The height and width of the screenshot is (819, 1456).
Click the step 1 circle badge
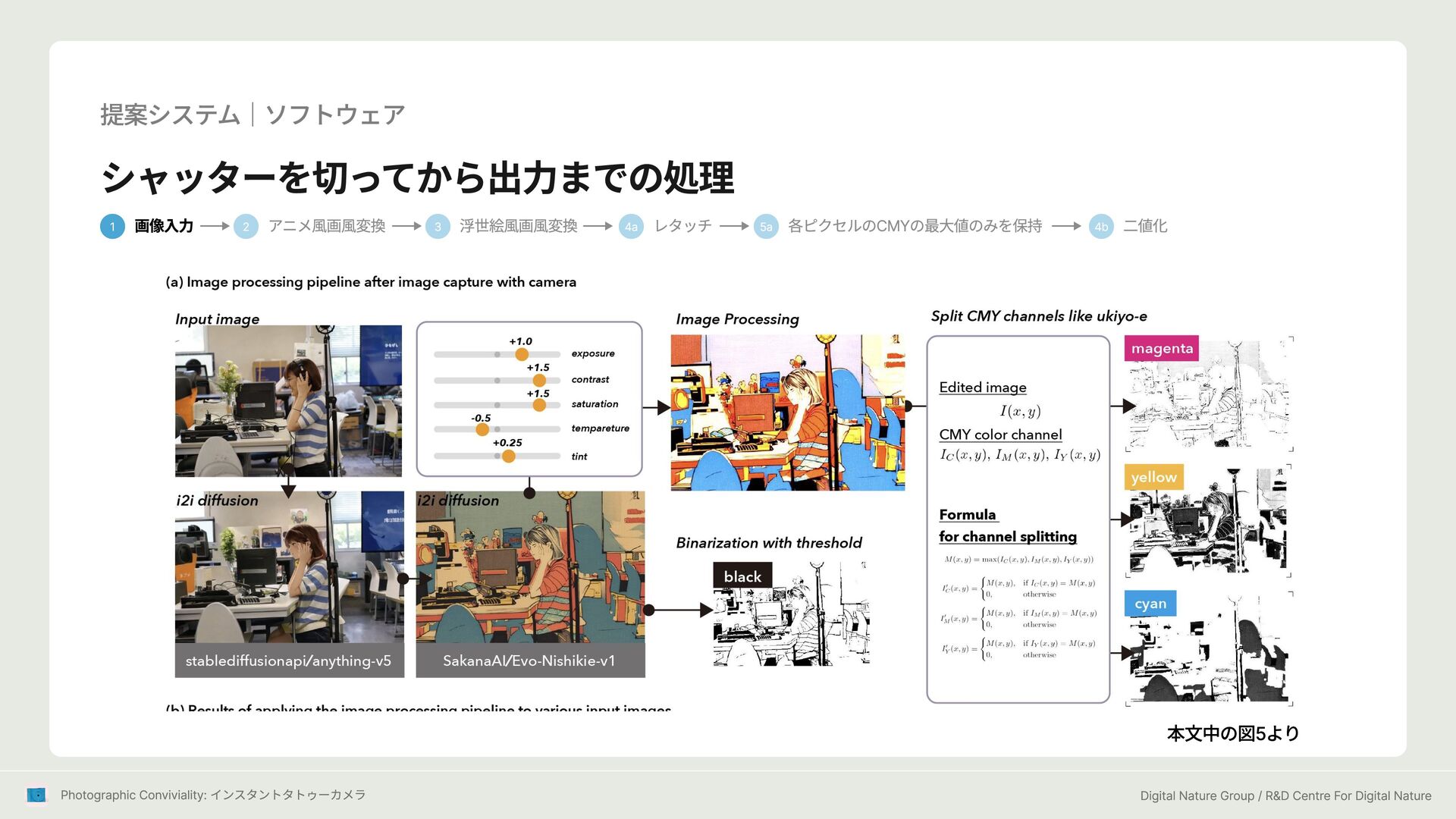click(x=112, y=226)
